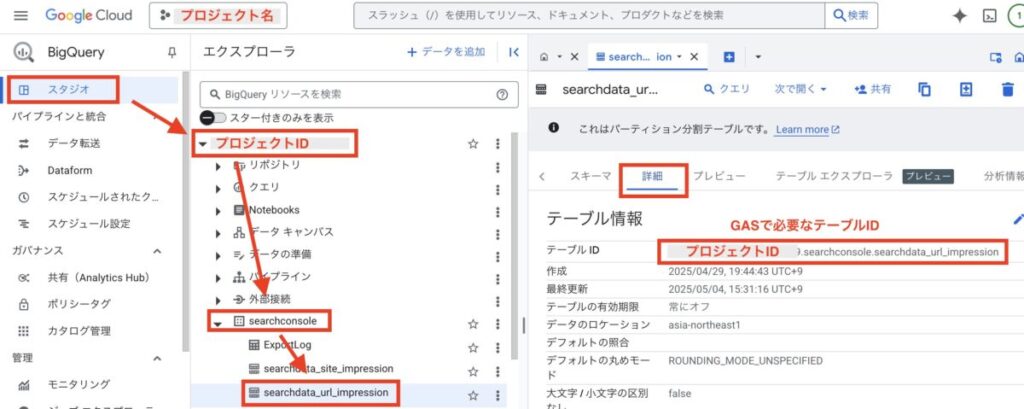The width and height of the screenshot is (1024, 409).
Task: Focus the top resource search bar
Action: click(x=589, y=16)
